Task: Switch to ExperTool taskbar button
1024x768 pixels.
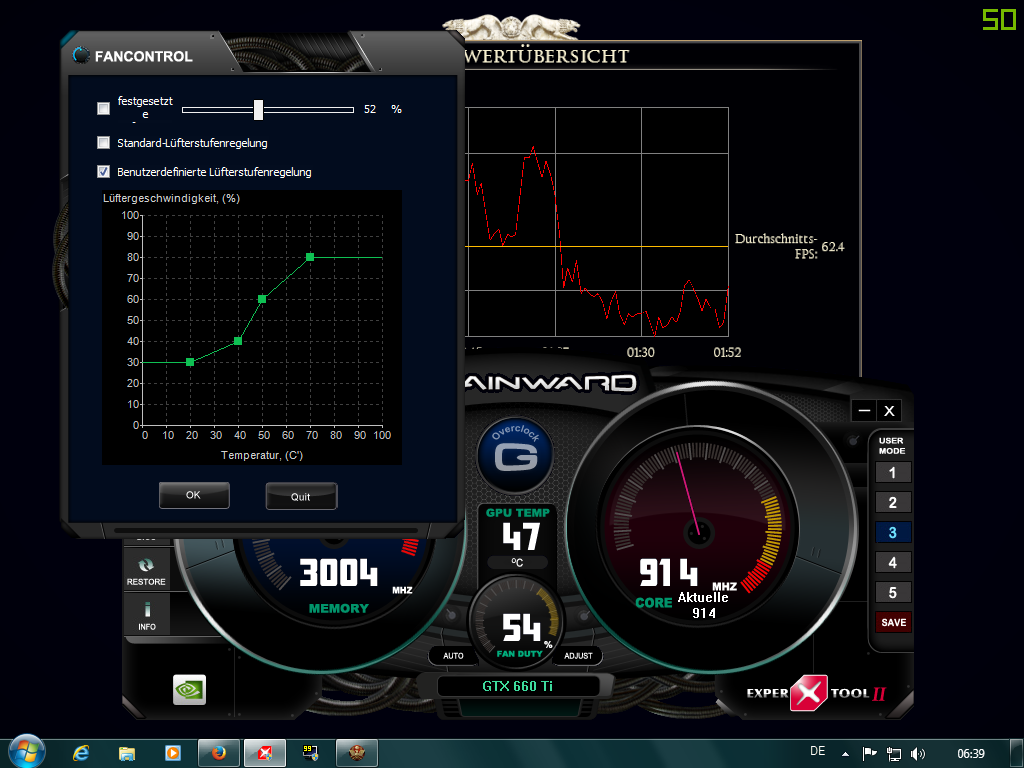Action: (x=264, y=754)
